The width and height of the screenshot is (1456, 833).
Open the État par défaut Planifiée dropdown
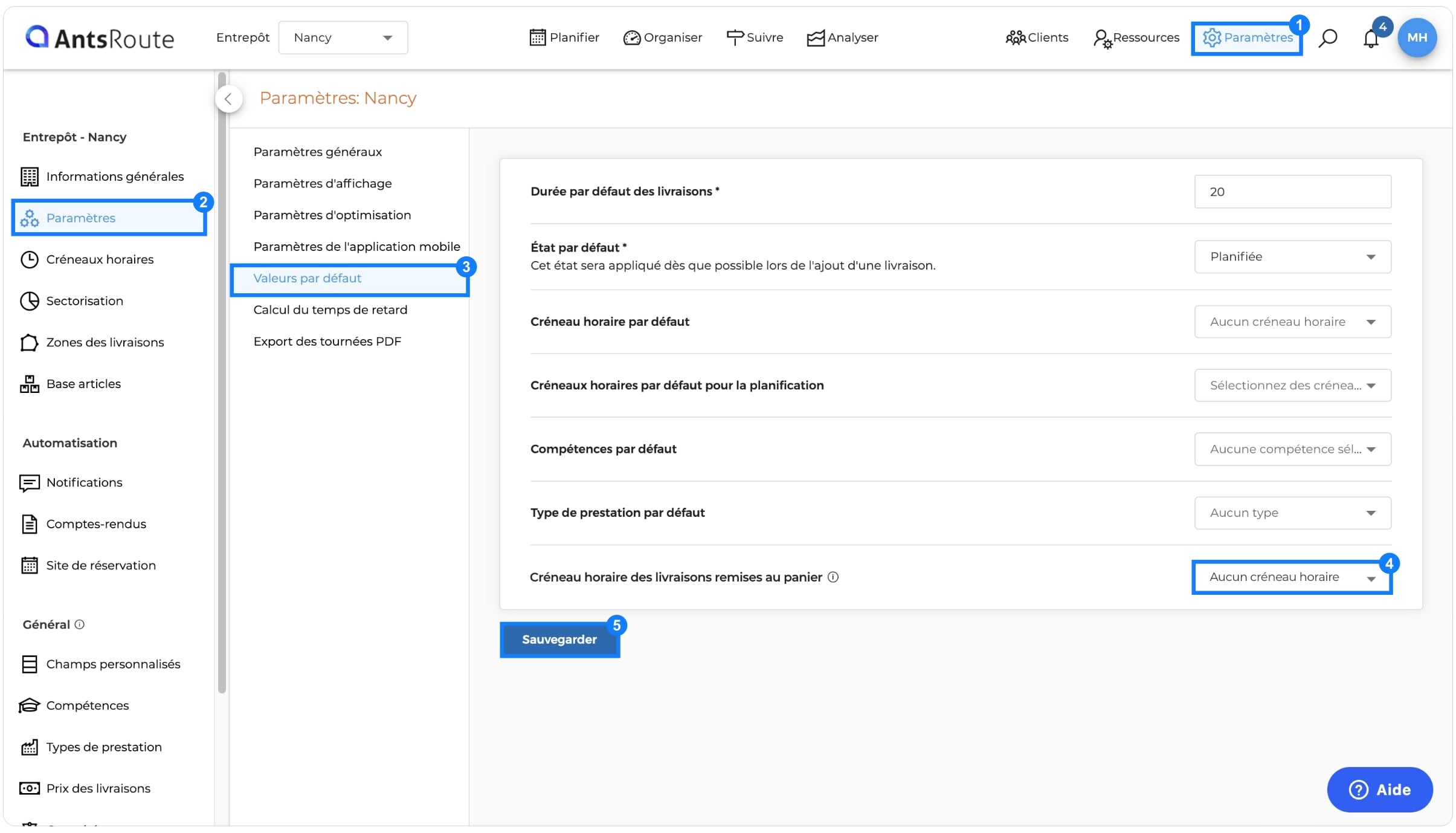(x=1292, y=257)
